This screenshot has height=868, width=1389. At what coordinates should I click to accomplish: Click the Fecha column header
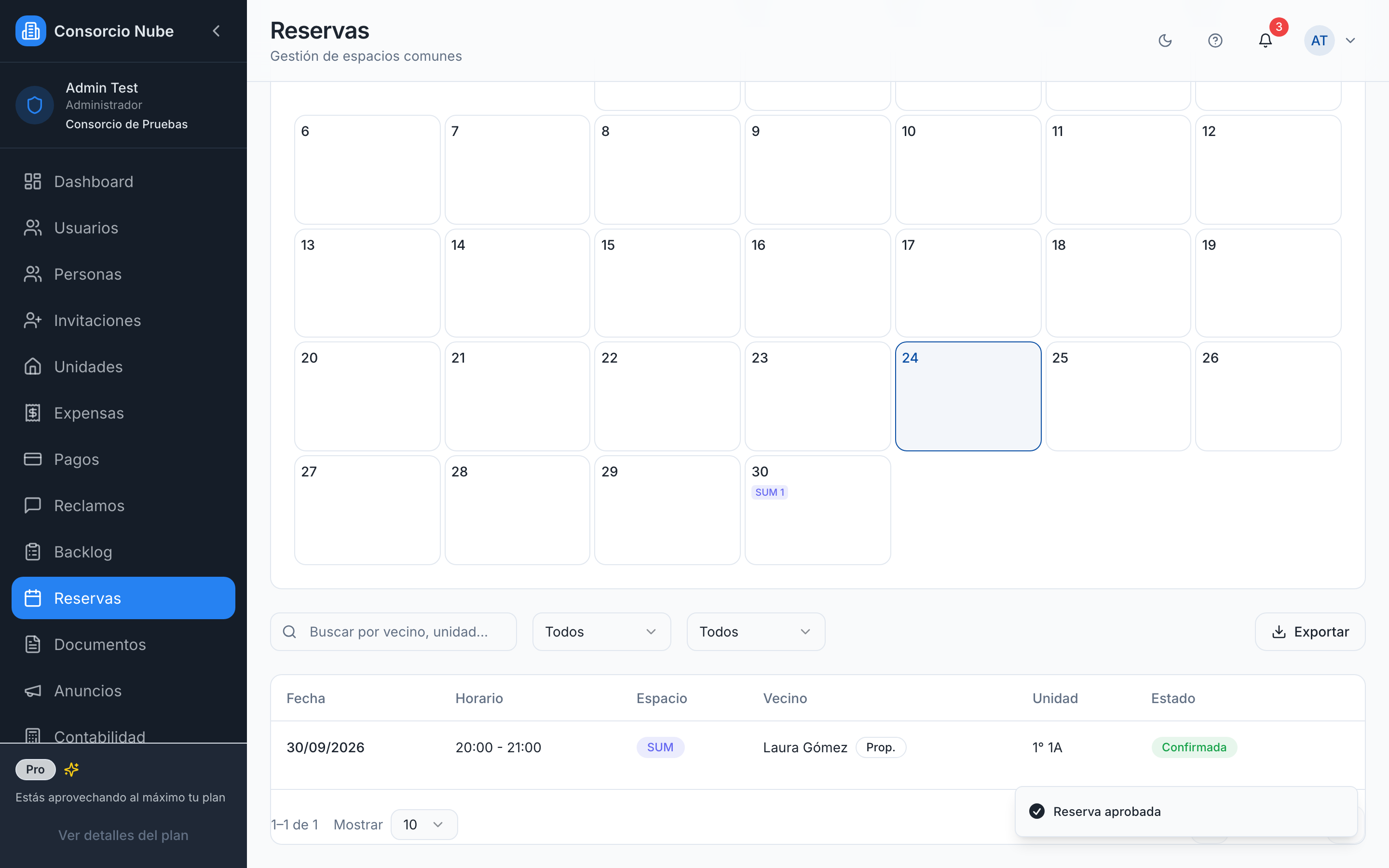tap(306, 698)
